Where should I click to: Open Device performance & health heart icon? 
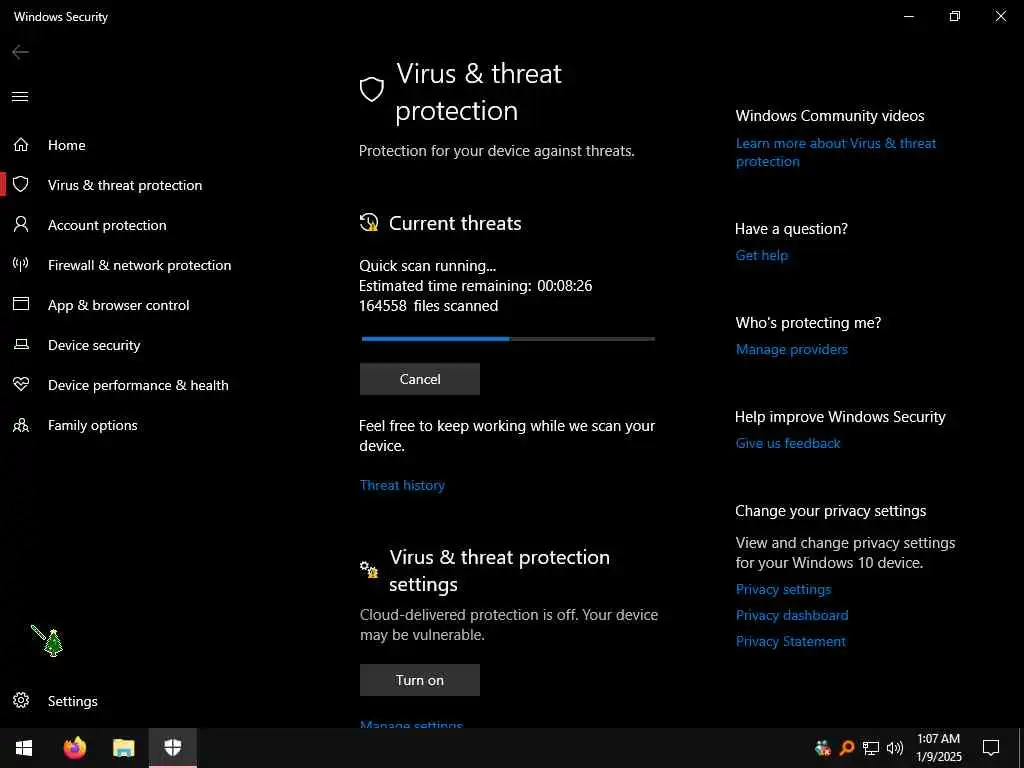pyautogui.click(x=21, y=385)
